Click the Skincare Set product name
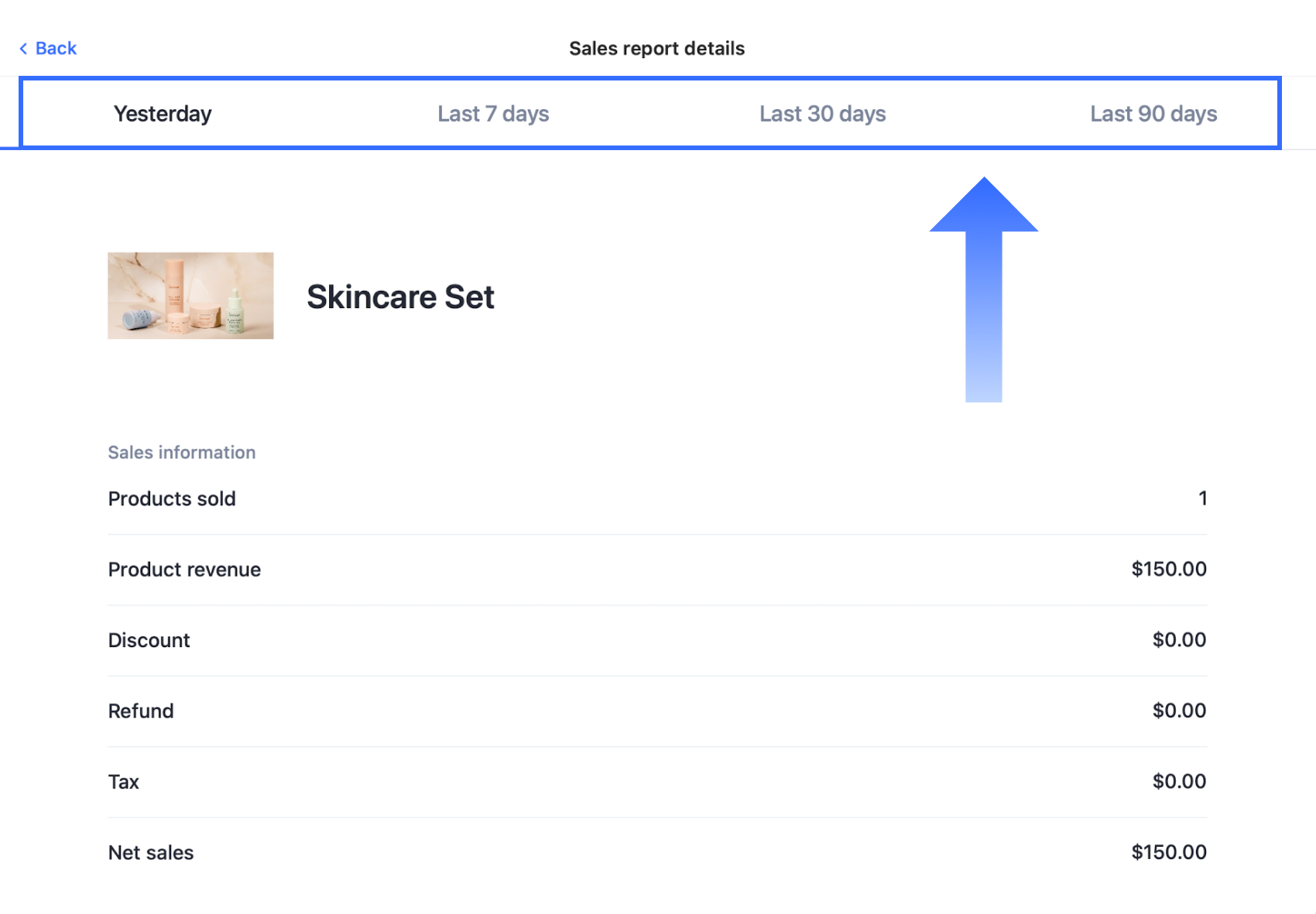This screenshot has height=914, width=1316. [400, 297]
